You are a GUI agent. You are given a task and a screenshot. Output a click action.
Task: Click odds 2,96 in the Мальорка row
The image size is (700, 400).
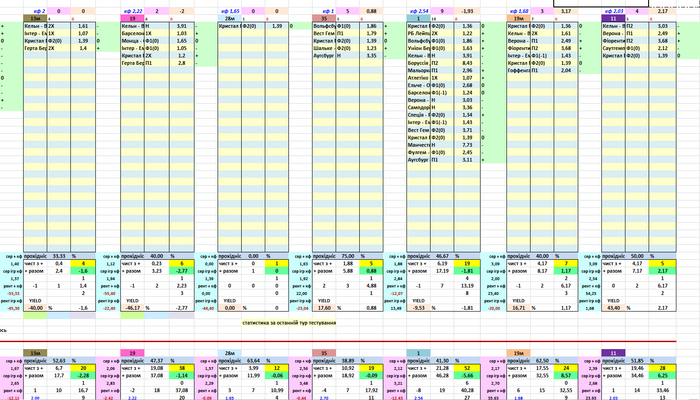coord(467,71)
